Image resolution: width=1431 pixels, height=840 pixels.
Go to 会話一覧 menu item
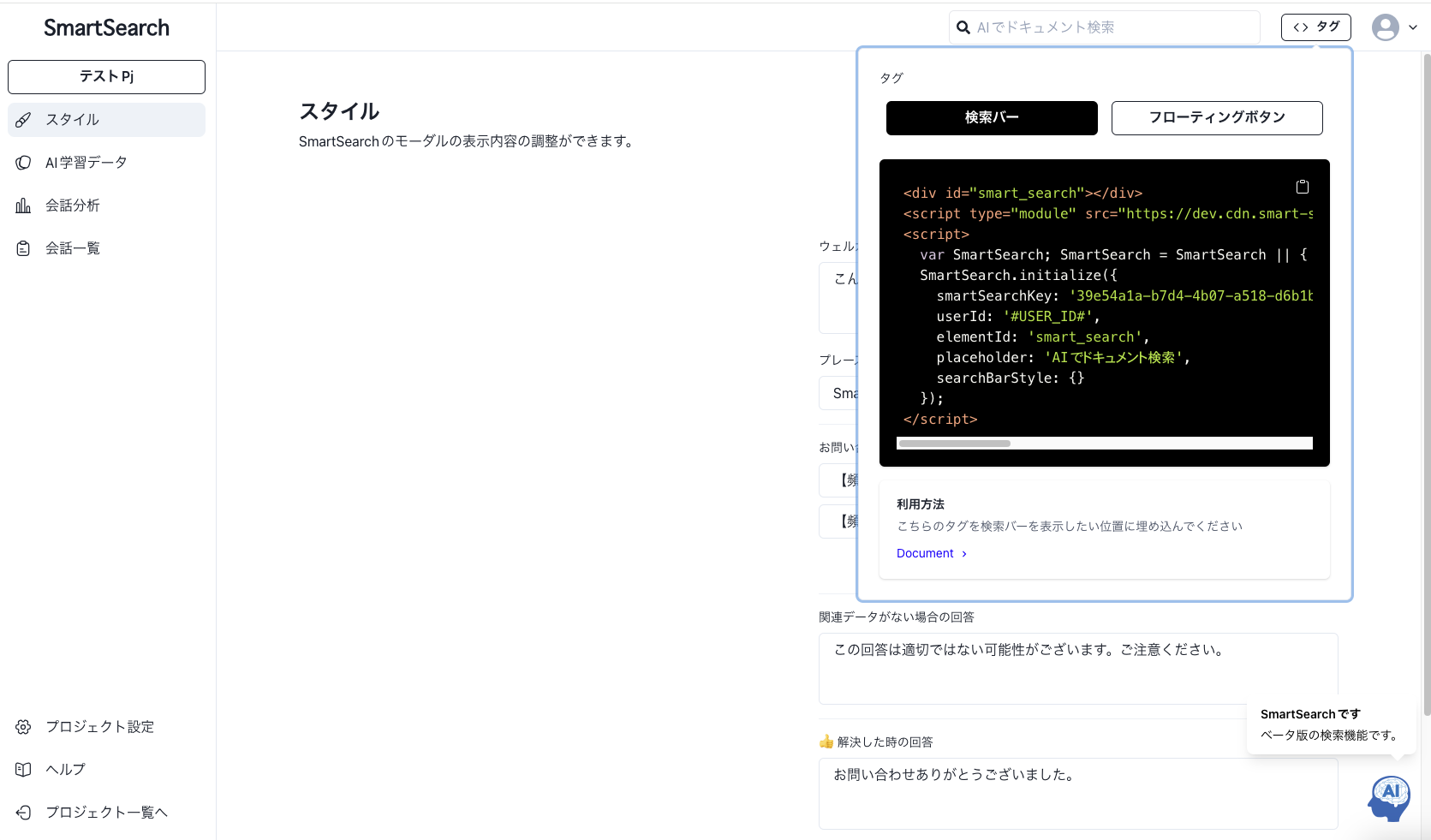106,248
